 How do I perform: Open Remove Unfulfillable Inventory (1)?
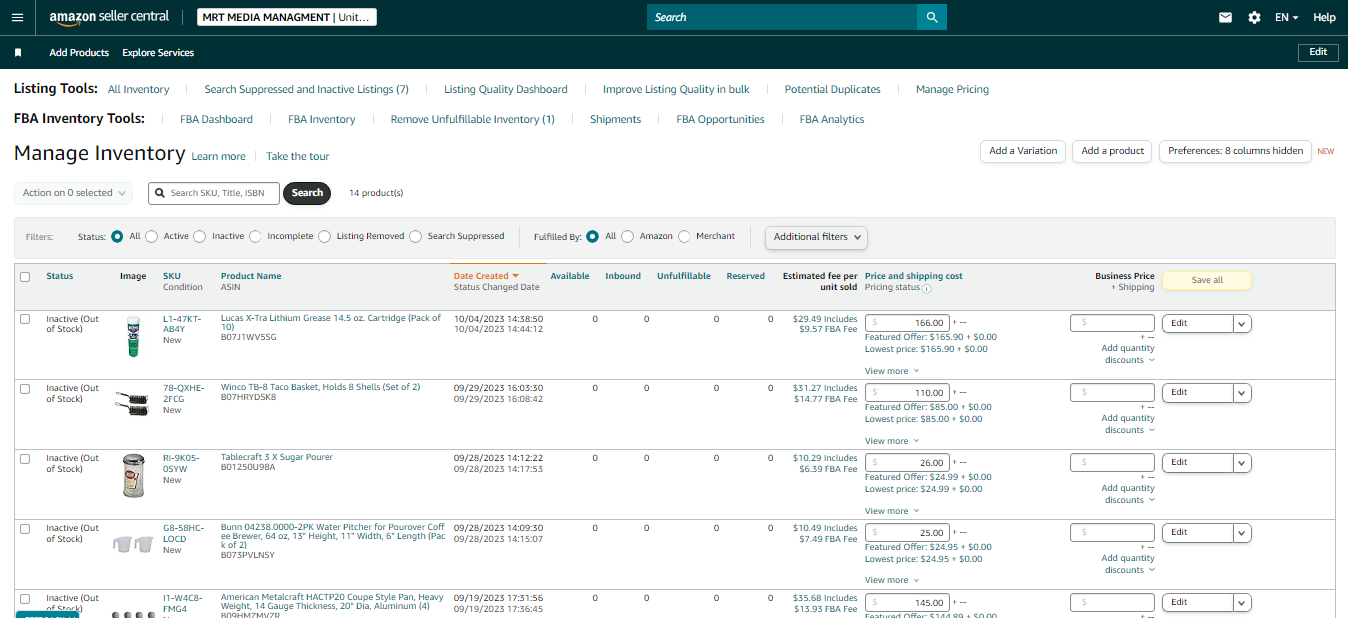pos(473,119)
